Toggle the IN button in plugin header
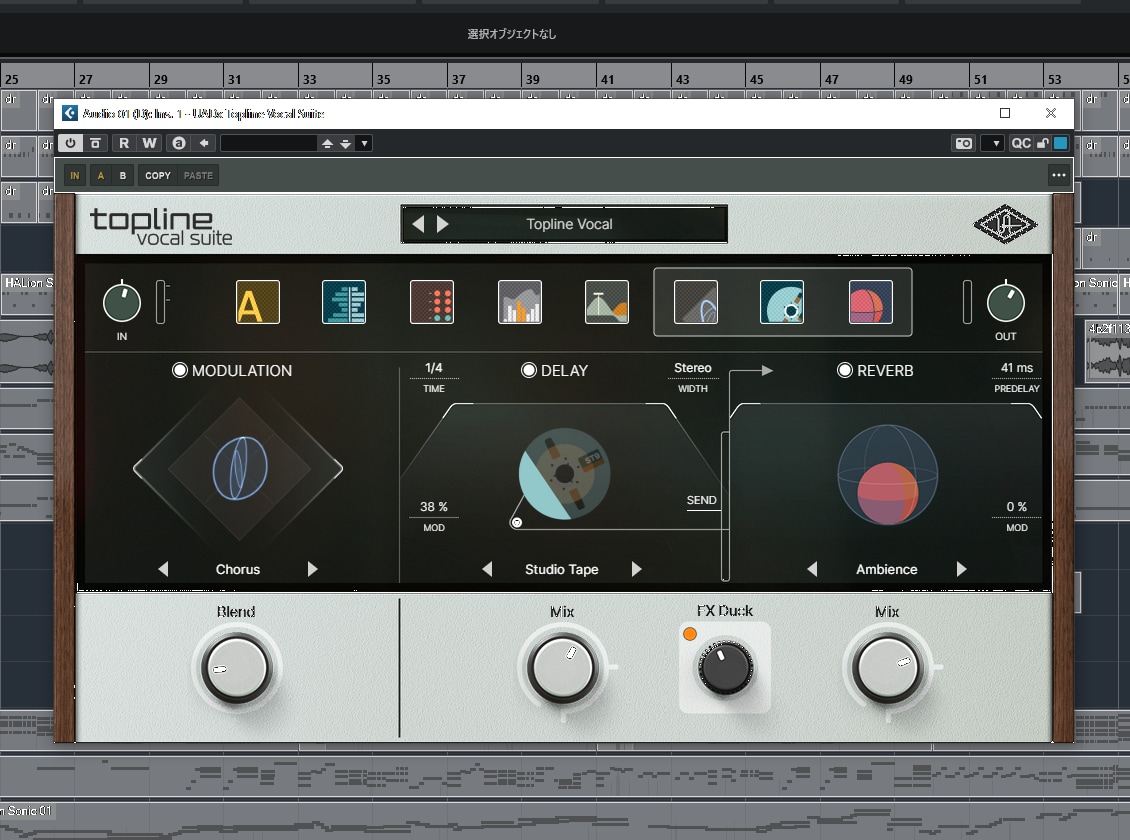This screenshot has width=1130, height=840. [x=75, y=175]
